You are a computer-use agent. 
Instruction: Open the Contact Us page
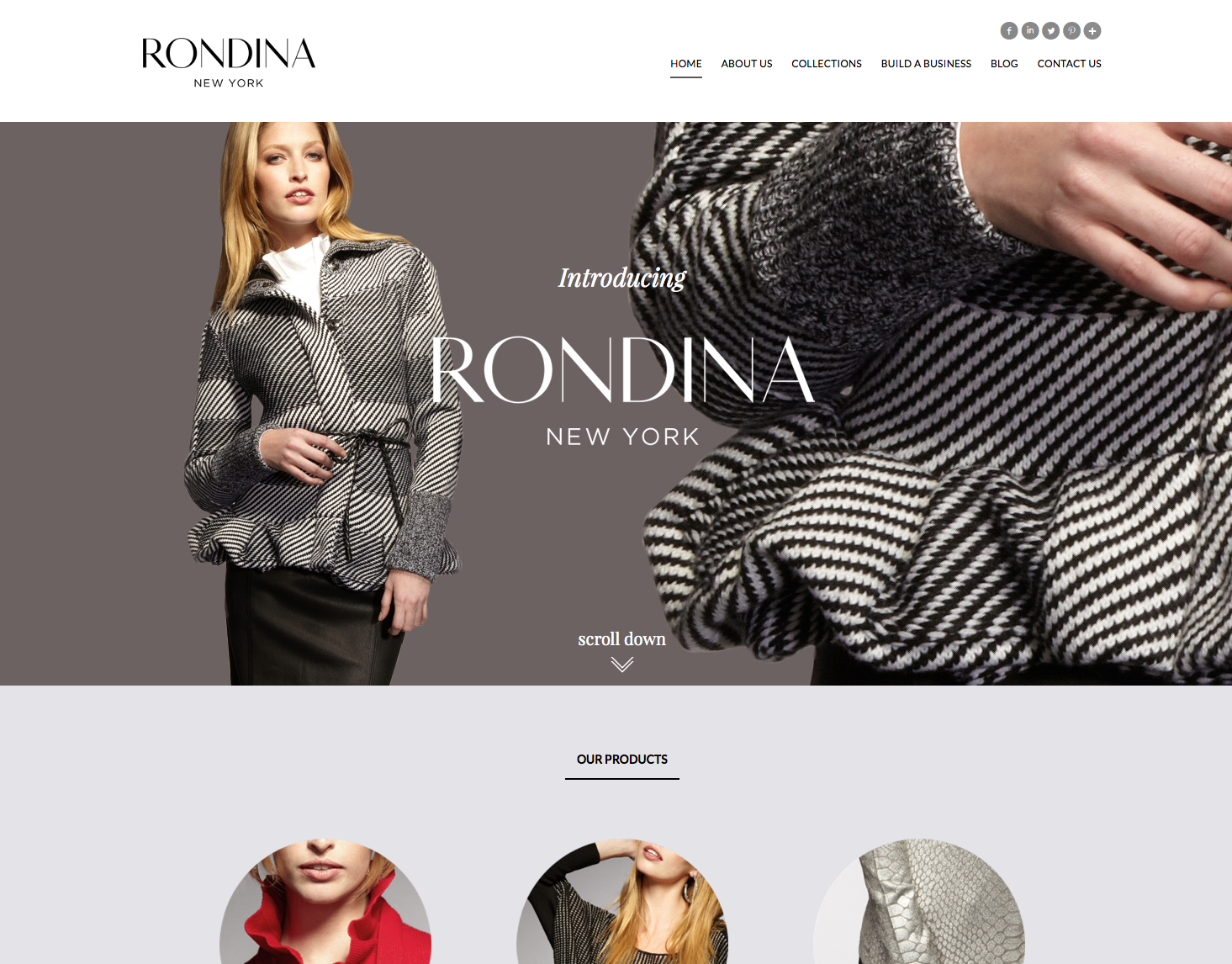pyautogui.click(x=1069, y=64)
